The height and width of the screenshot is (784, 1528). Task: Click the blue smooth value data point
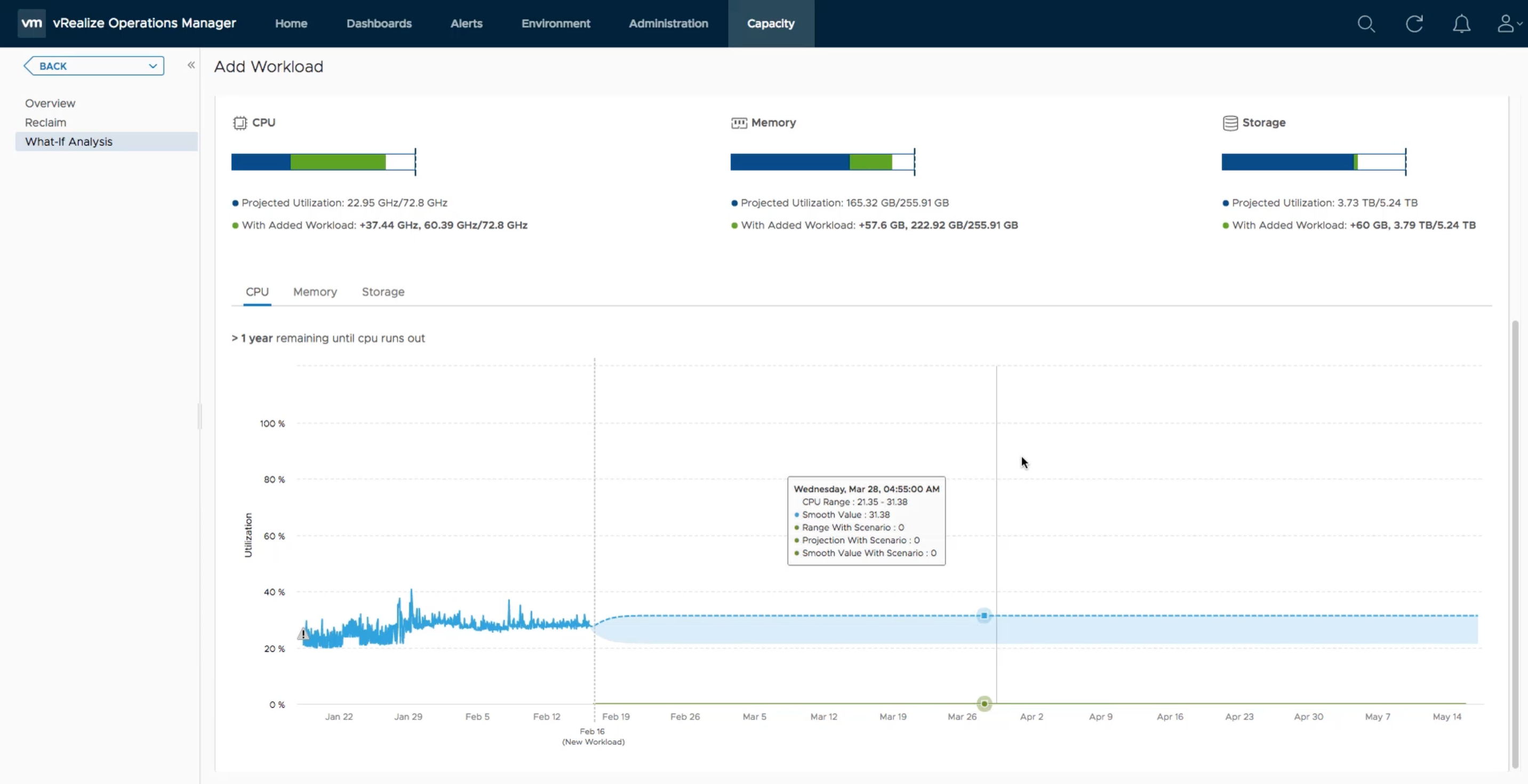(984, 615)
